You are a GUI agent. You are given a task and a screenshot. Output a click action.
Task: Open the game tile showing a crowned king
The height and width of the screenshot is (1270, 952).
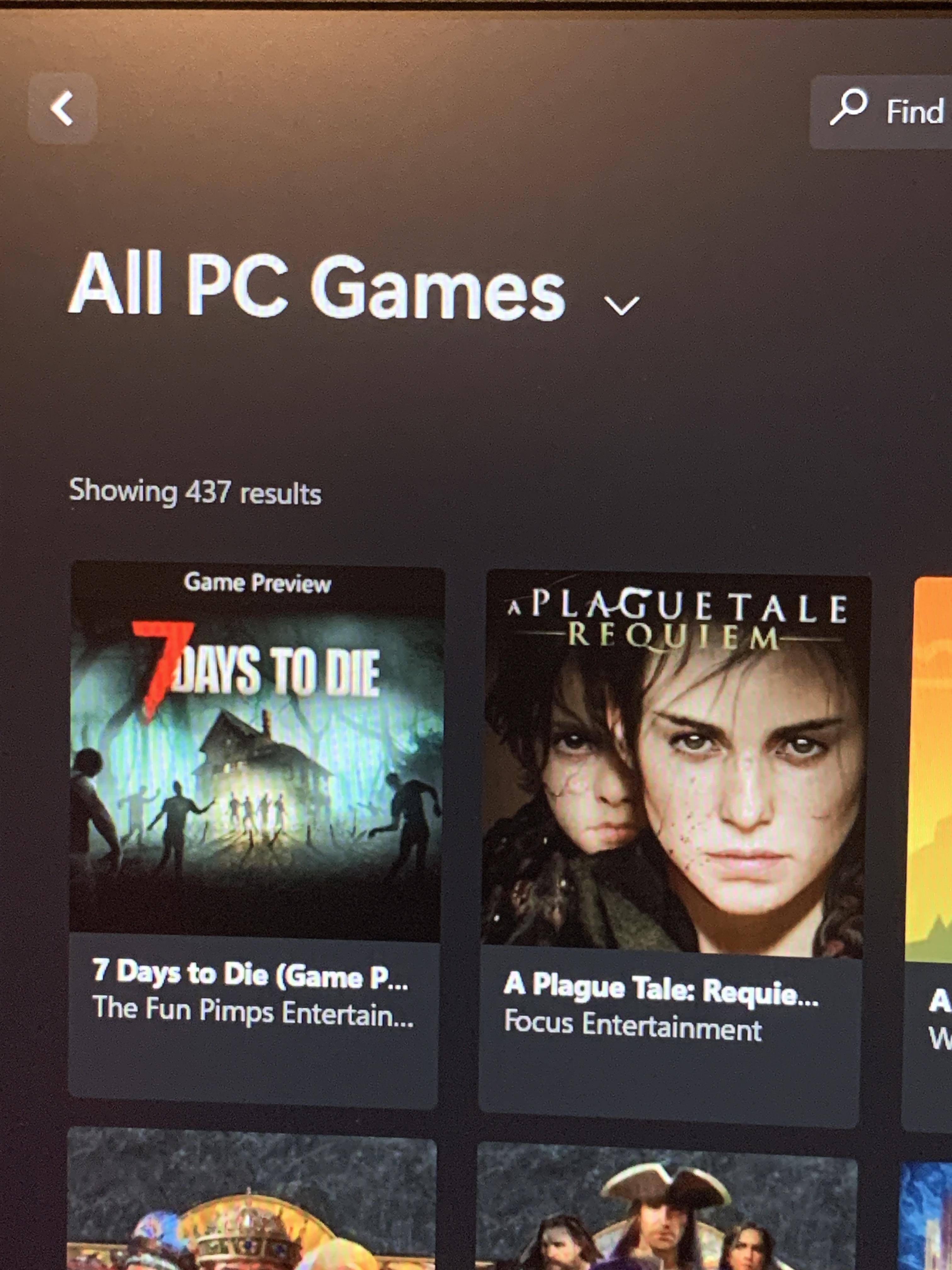click(251, 1200)
